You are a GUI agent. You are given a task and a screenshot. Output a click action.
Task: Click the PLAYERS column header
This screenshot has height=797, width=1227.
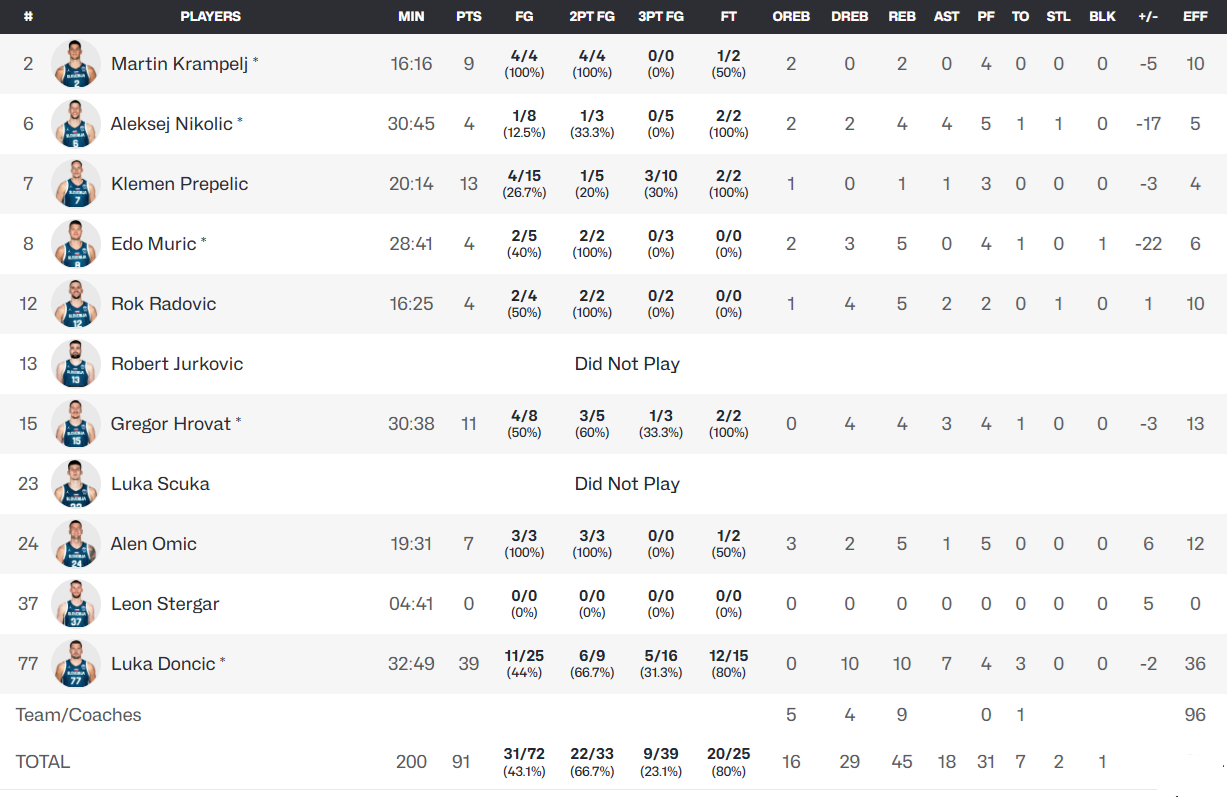click(x=210, y=17)
